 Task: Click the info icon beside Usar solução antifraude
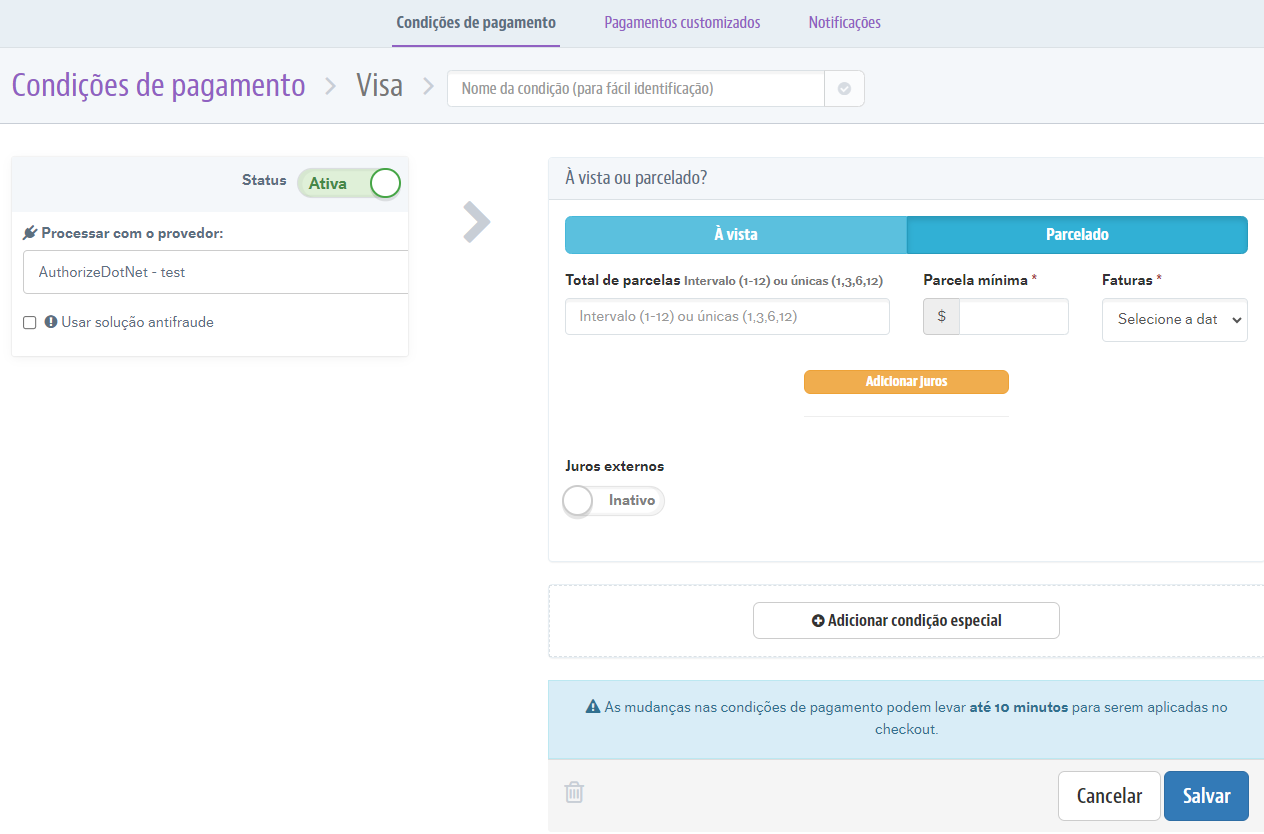pyautogui.click(x=52, y=321)
